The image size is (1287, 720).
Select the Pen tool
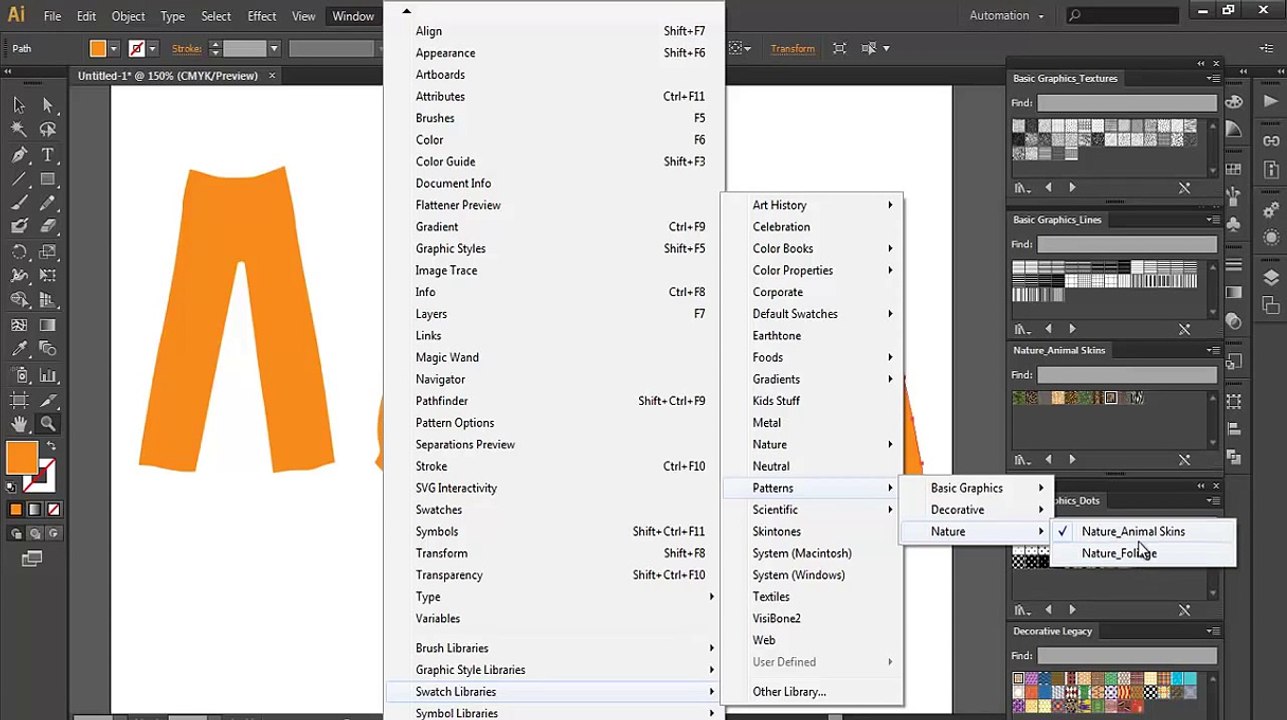(19, 155)
